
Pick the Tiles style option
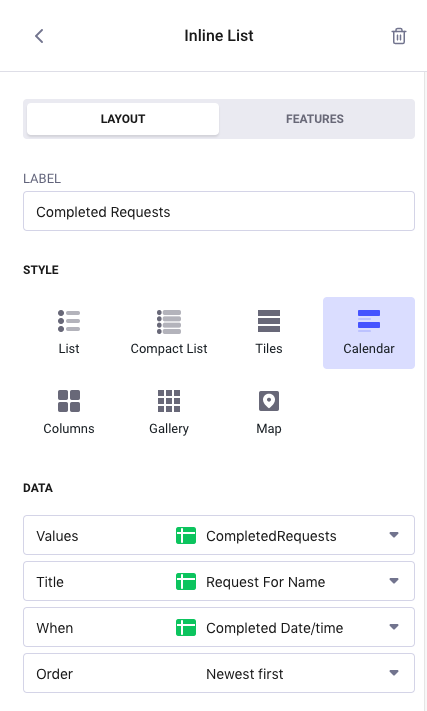pos(269,332)
